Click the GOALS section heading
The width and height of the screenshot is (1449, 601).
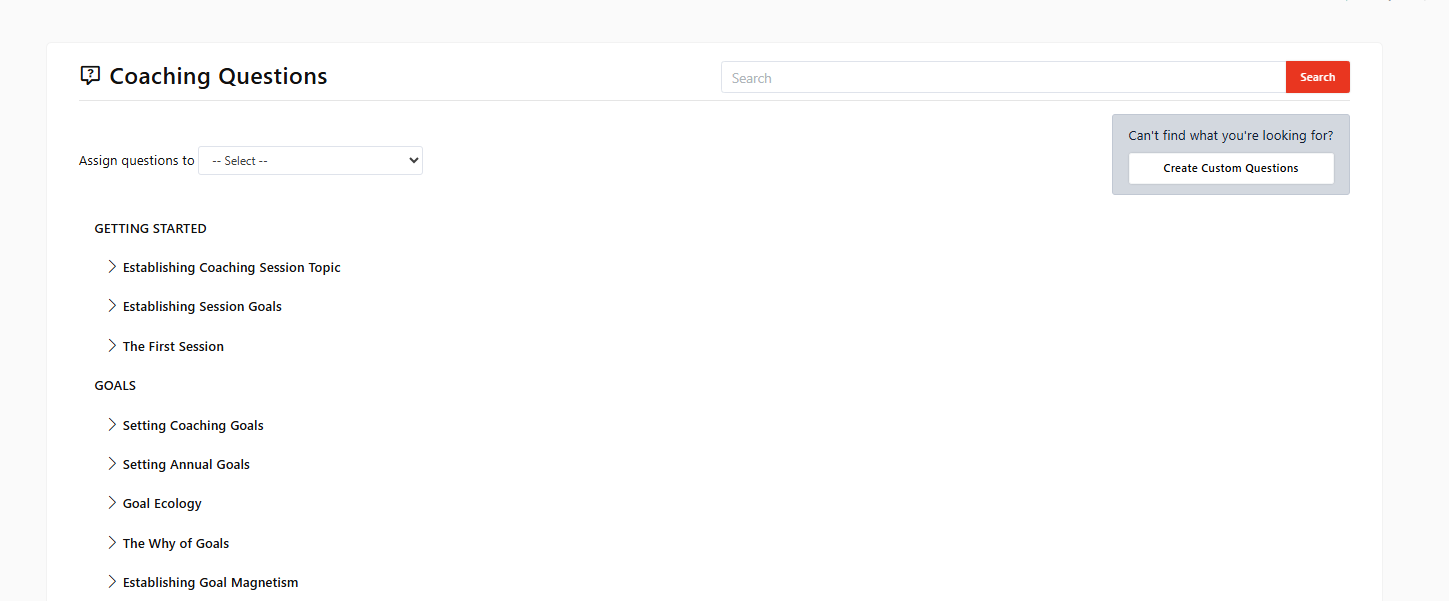(115, 385)
